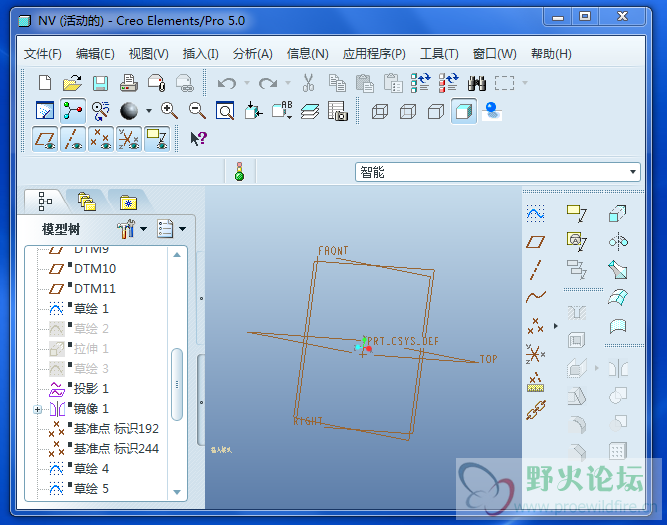Select 草绘 4 in the model tree

point(91,468)
